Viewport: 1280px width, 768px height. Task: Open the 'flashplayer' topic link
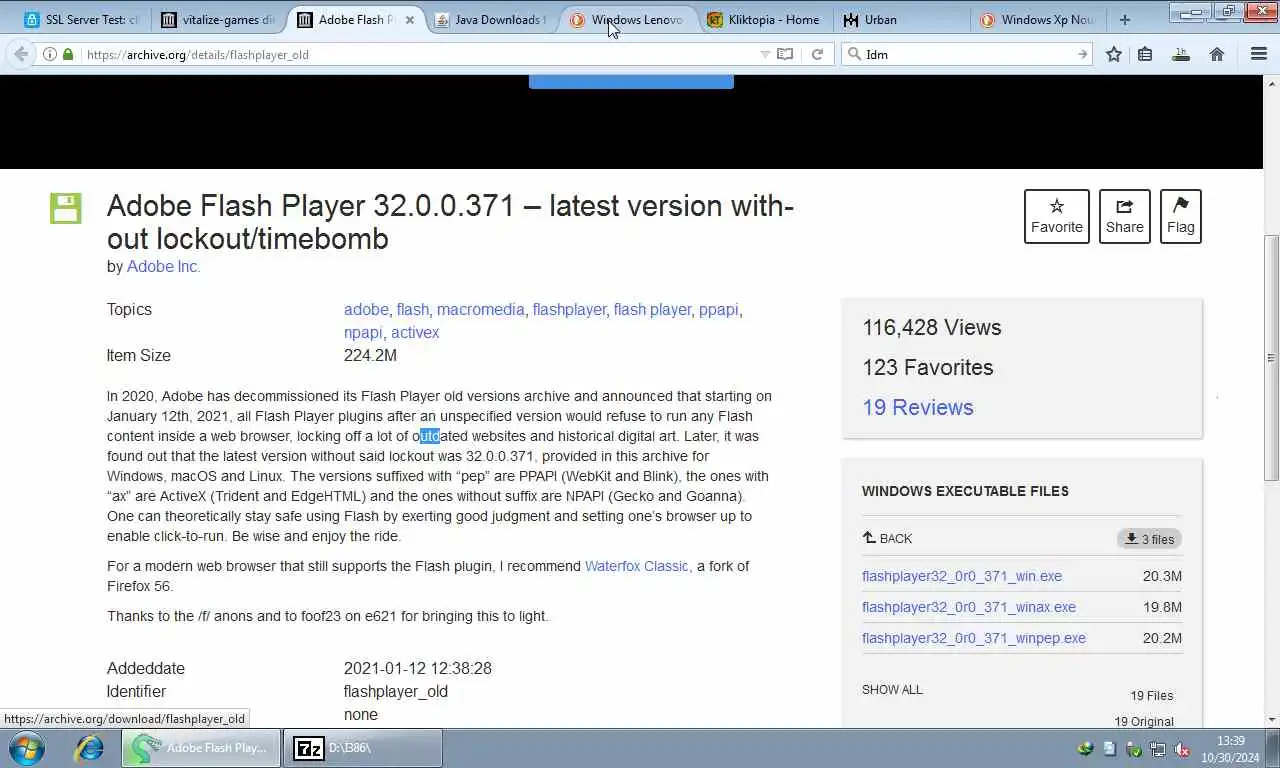(569, 309)
